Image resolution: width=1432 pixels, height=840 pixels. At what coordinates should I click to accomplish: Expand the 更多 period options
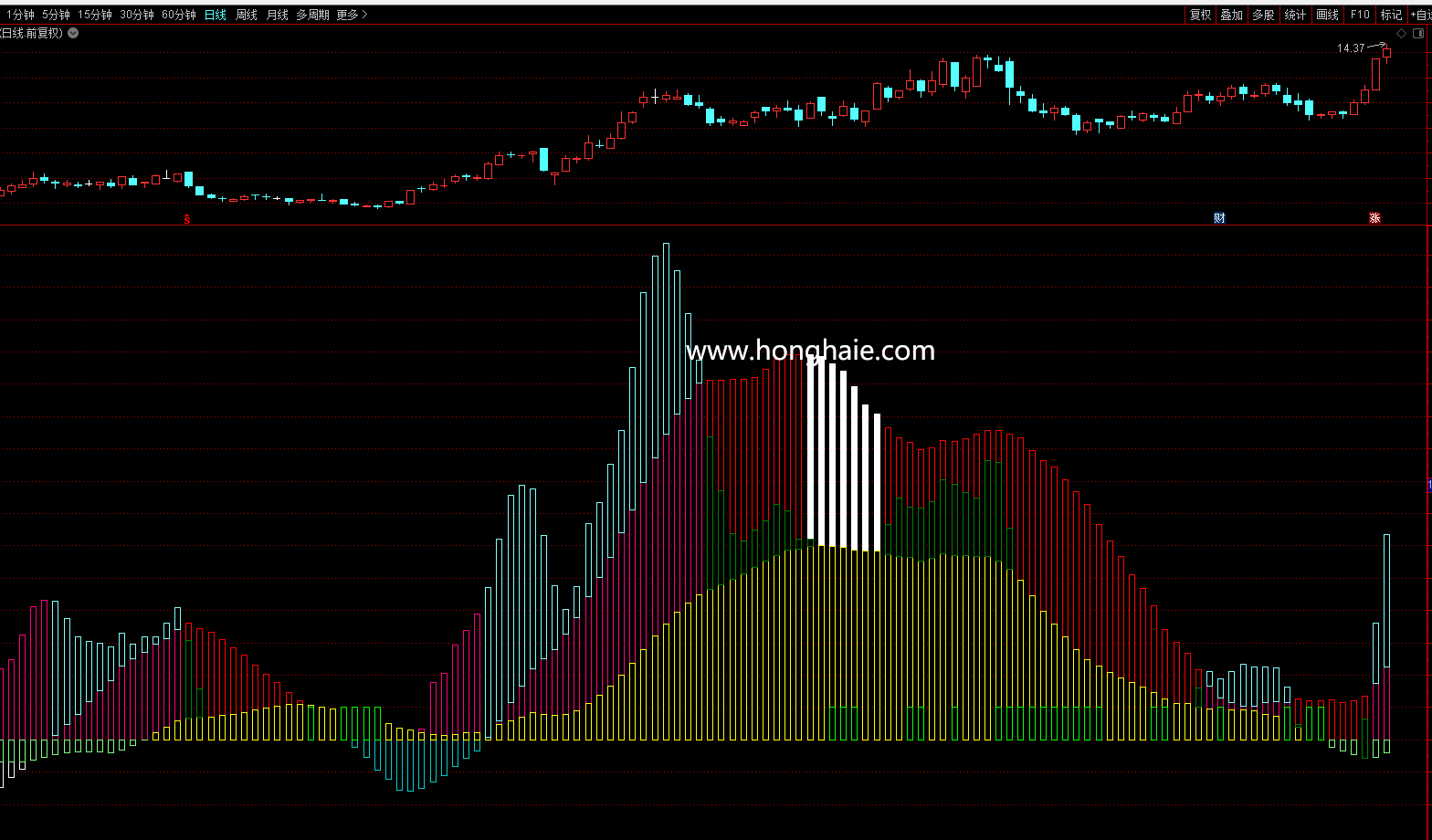click(x=352, y=15)
